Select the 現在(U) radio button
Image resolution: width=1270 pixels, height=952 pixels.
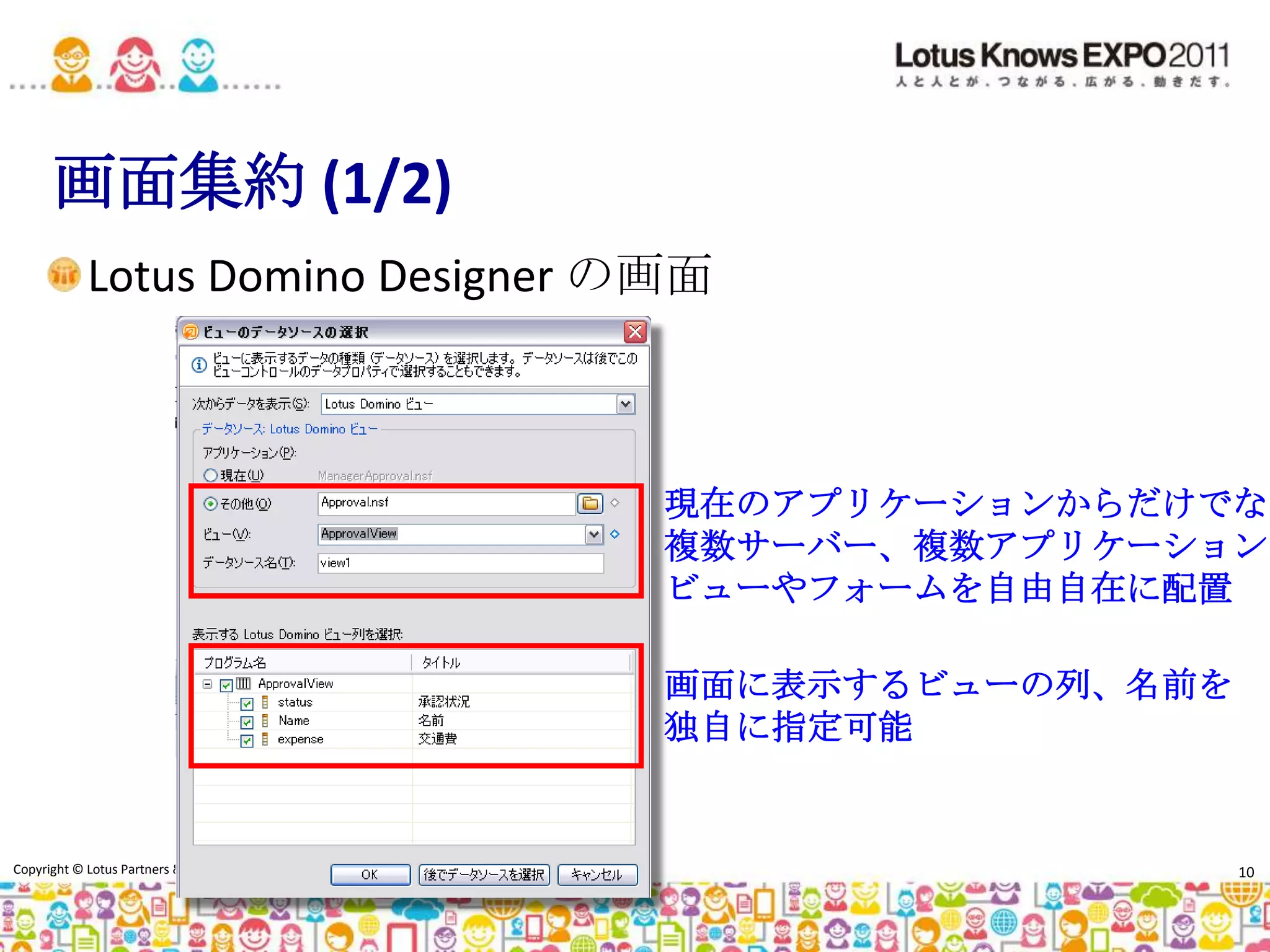[210, 475]
